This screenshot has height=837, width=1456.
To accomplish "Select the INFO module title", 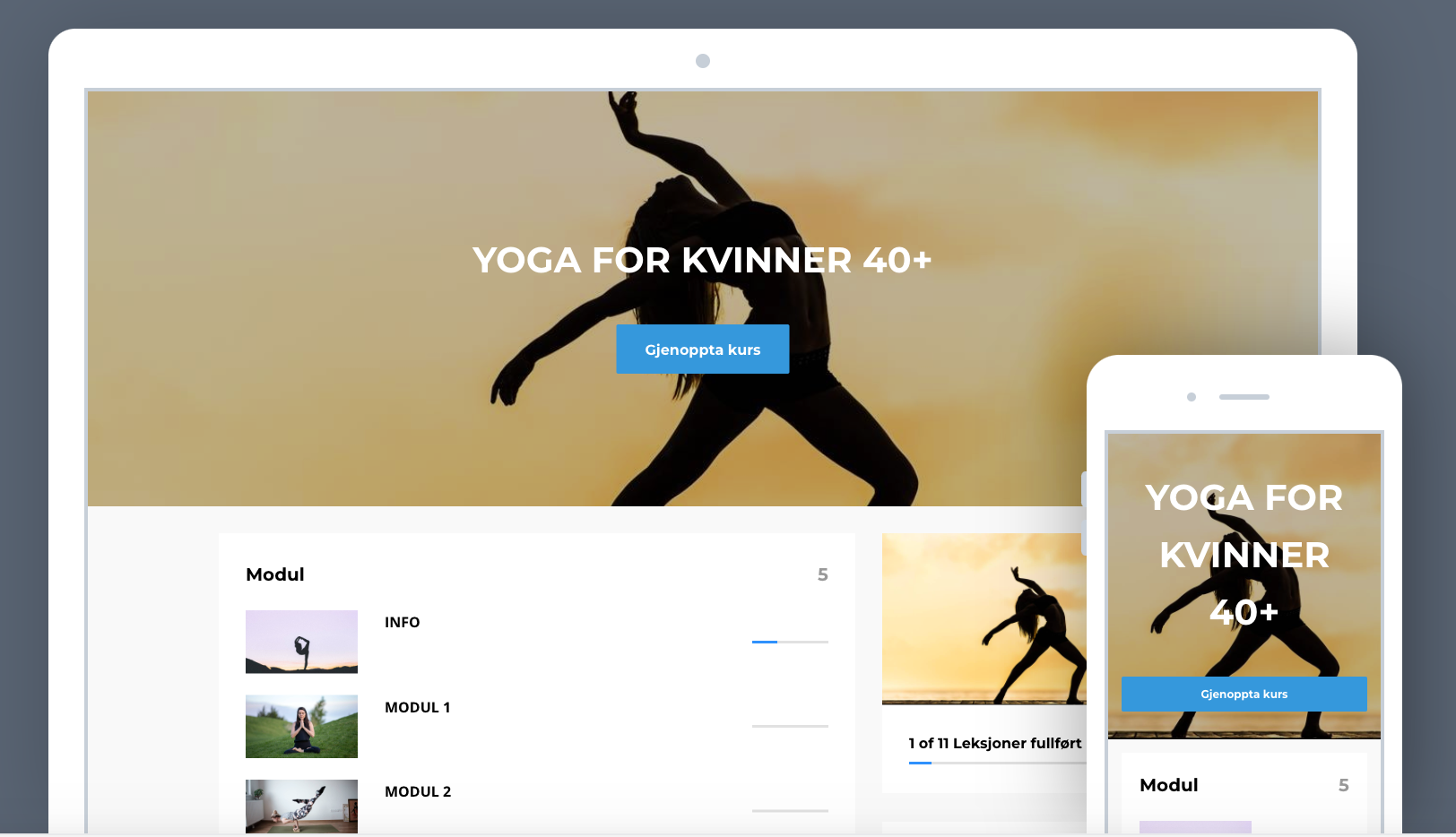I will coord(403,623).
